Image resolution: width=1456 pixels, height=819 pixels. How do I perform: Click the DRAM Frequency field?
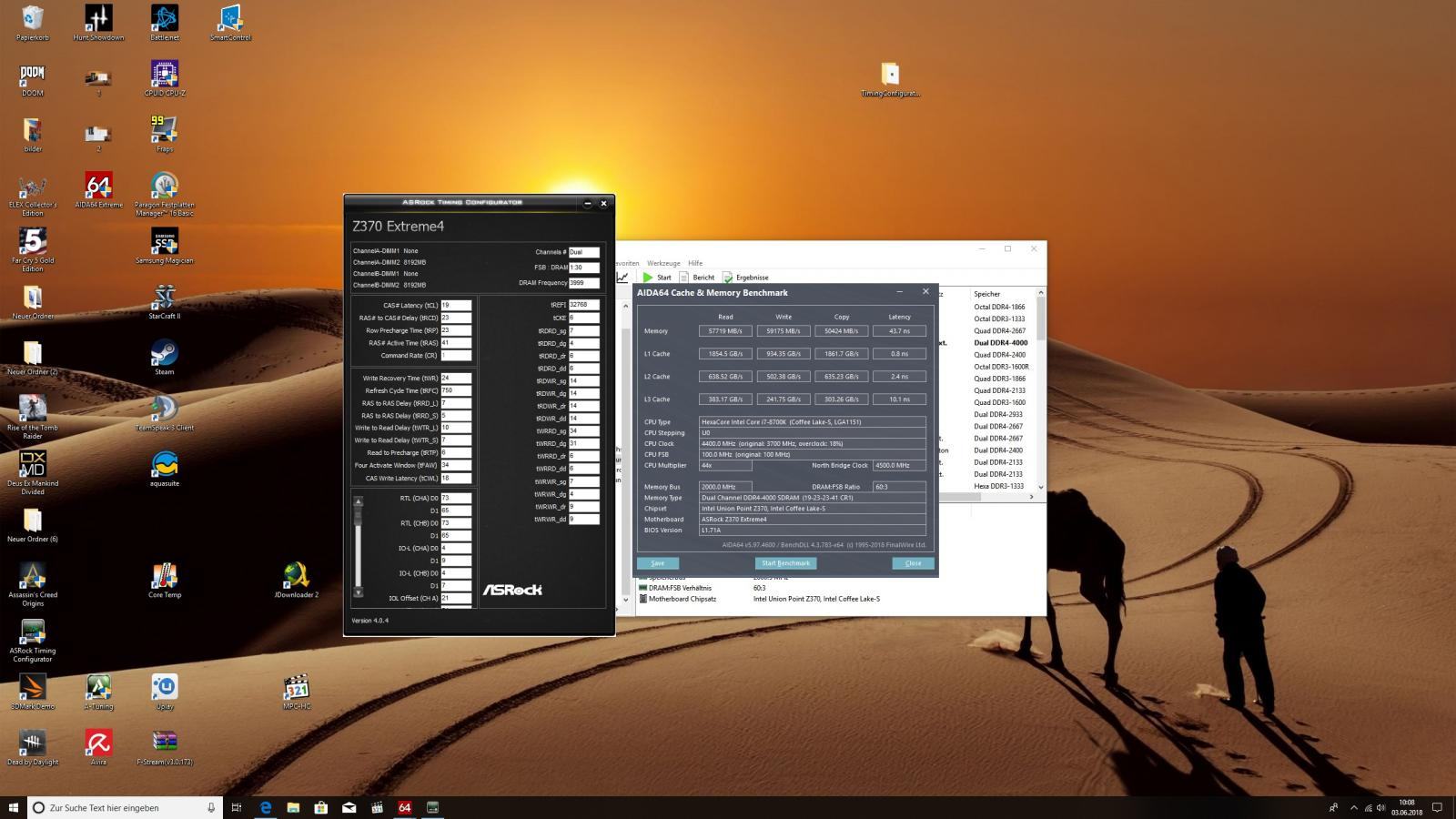coord(584,283)
